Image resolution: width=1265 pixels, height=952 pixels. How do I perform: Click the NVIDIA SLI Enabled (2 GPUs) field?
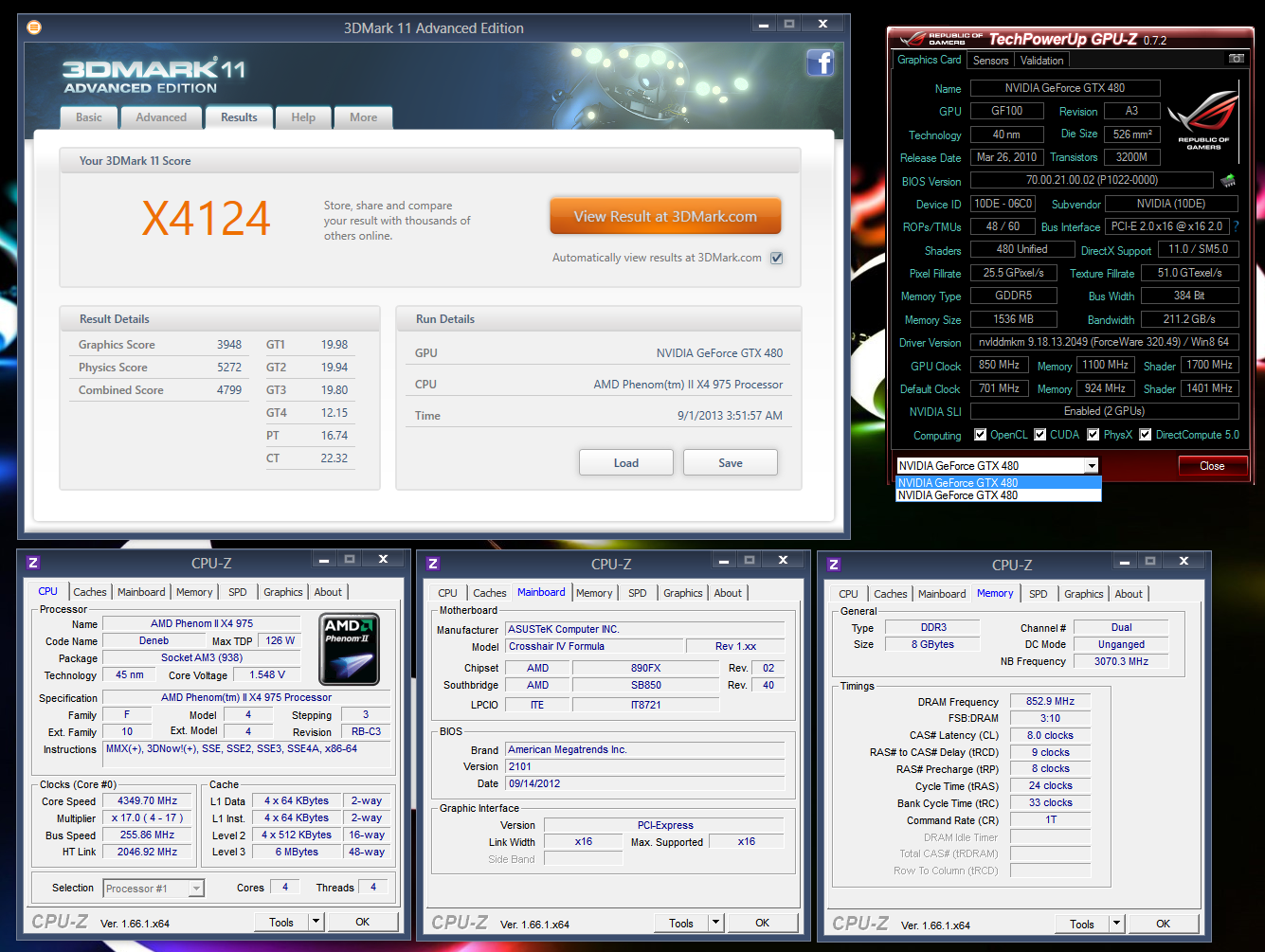pyautogui.click(x=1104, y=411)
